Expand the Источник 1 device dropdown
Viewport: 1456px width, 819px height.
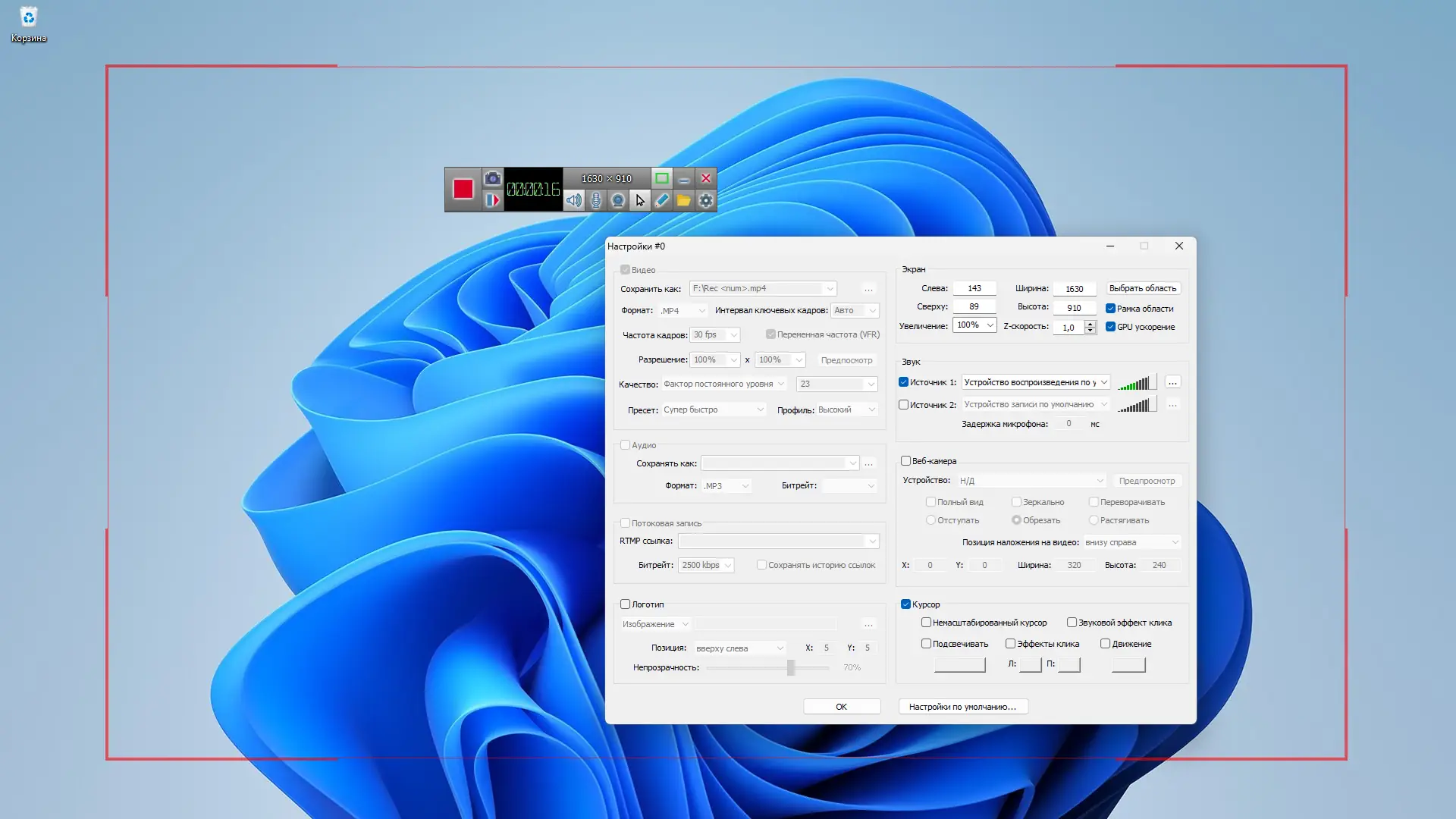[1104, 382]
